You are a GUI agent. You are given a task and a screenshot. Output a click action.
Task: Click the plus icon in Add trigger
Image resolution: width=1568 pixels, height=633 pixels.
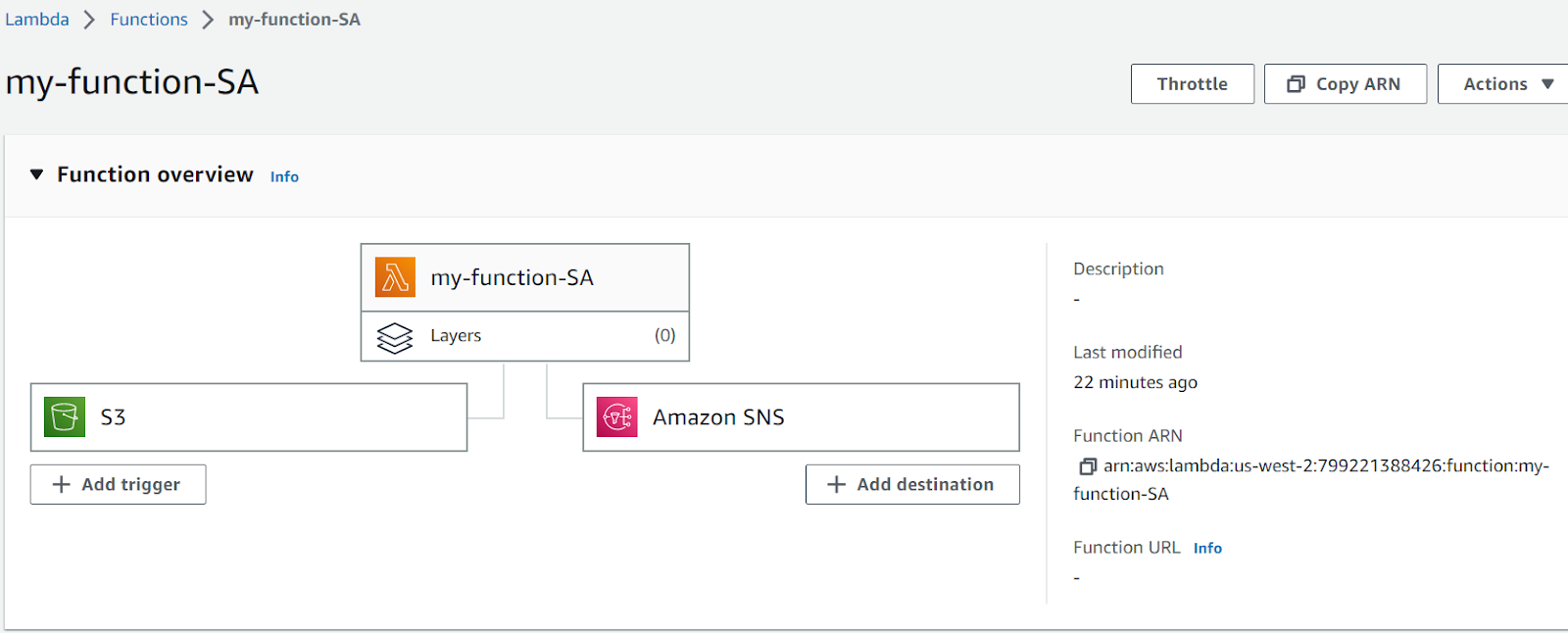click(x=62, y=485)
